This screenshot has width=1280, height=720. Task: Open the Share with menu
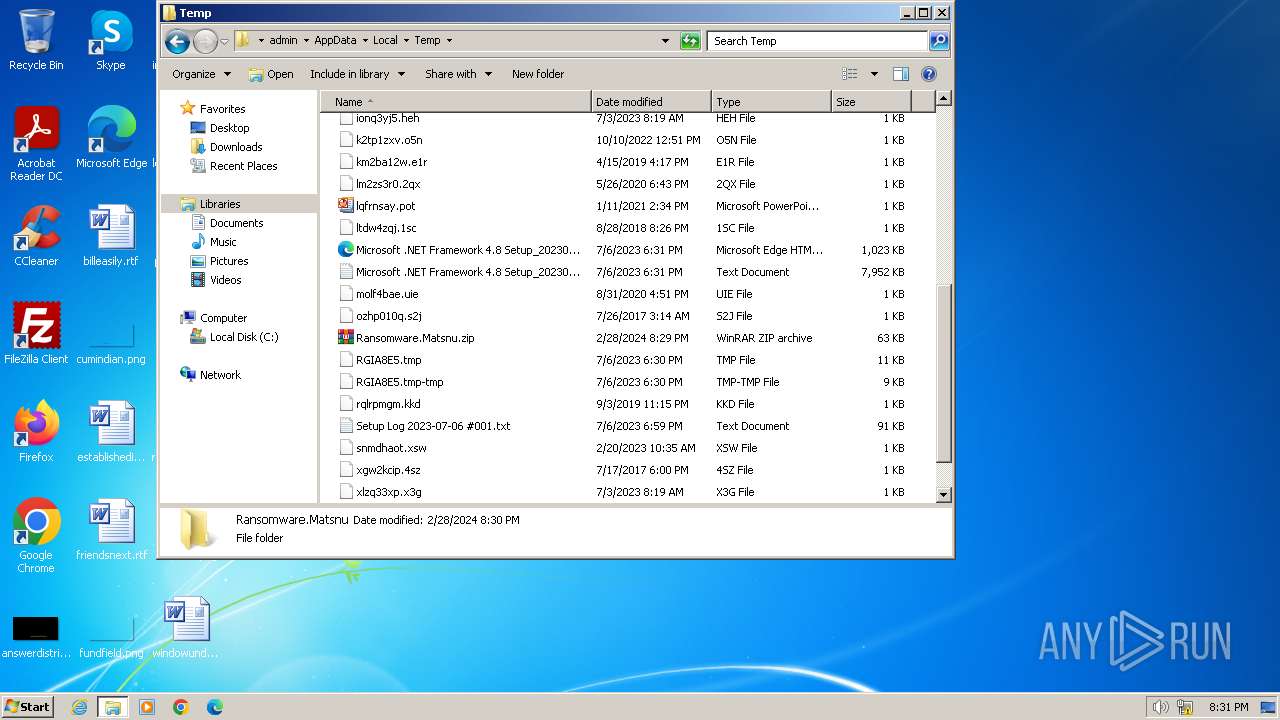coord(458,74)
